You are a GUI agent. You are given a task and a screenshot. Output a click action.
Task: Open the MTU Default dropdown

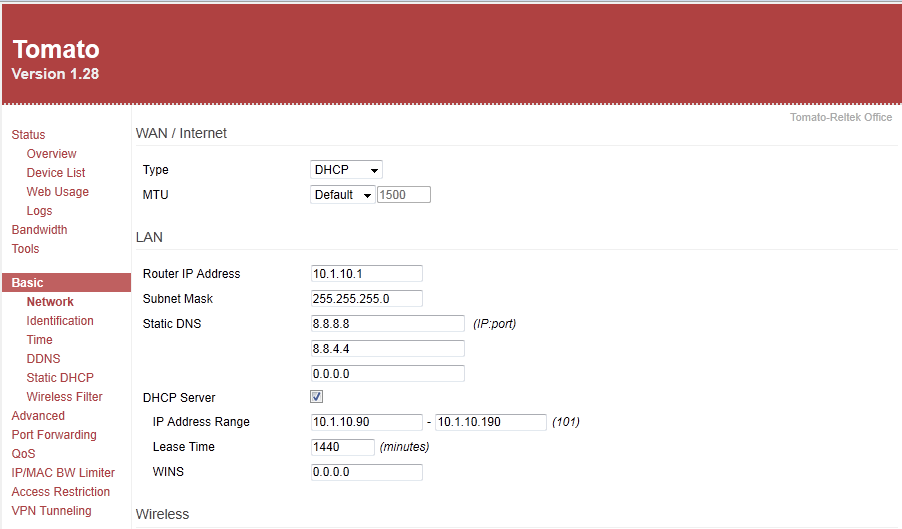coord(342,195)
